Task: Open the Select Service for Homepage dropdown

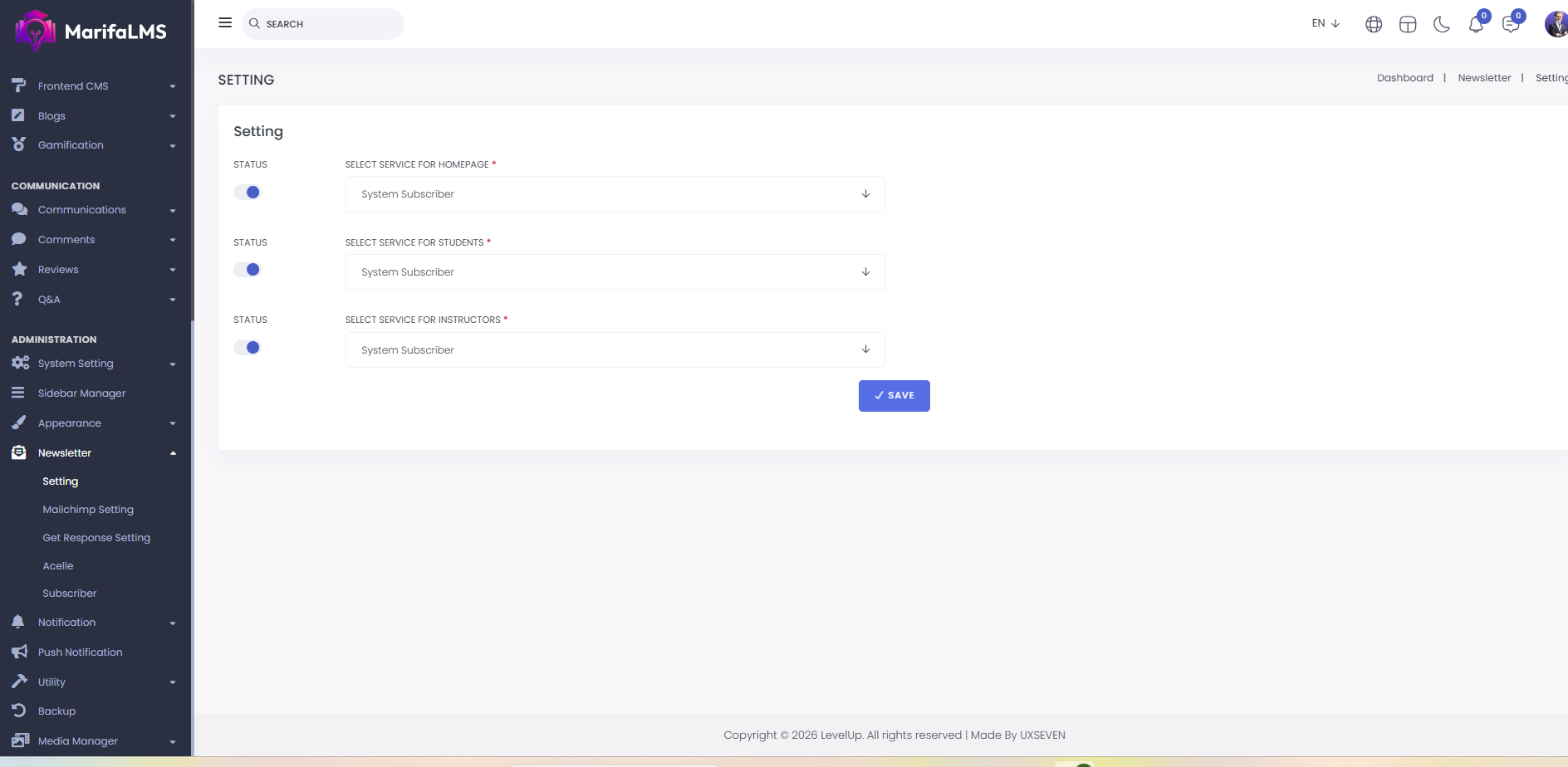Action: point(615,194)
